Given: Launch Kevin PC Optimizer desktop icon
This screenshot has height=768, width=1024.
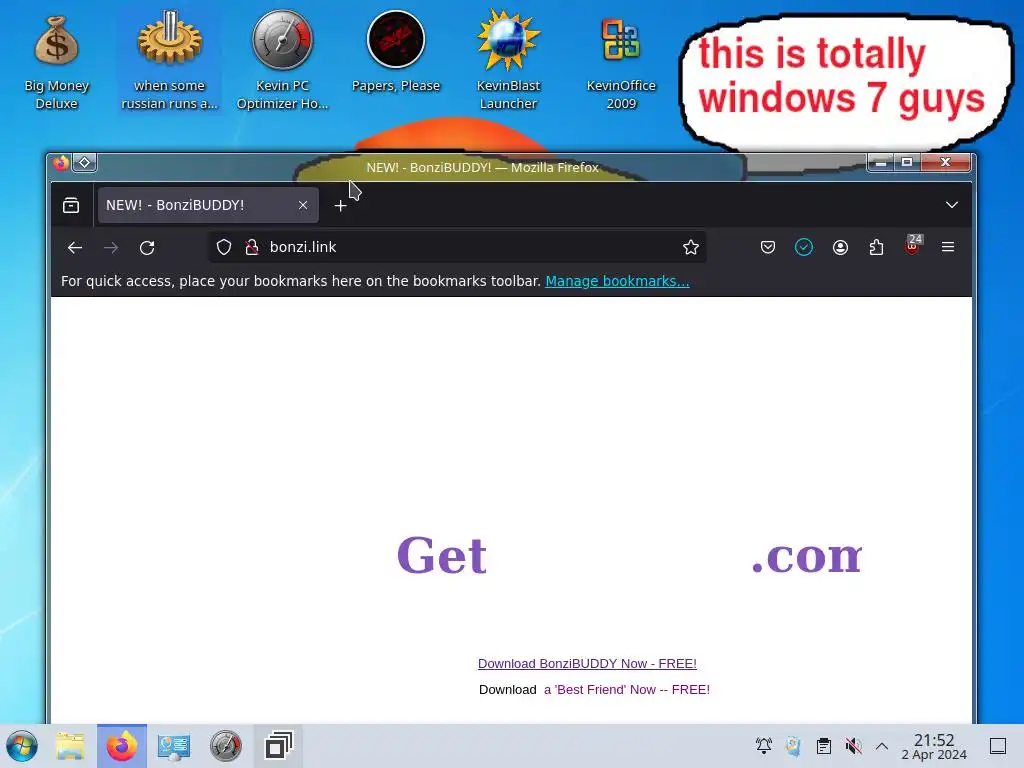Looking at the screenshot, I should click(282, 60).
